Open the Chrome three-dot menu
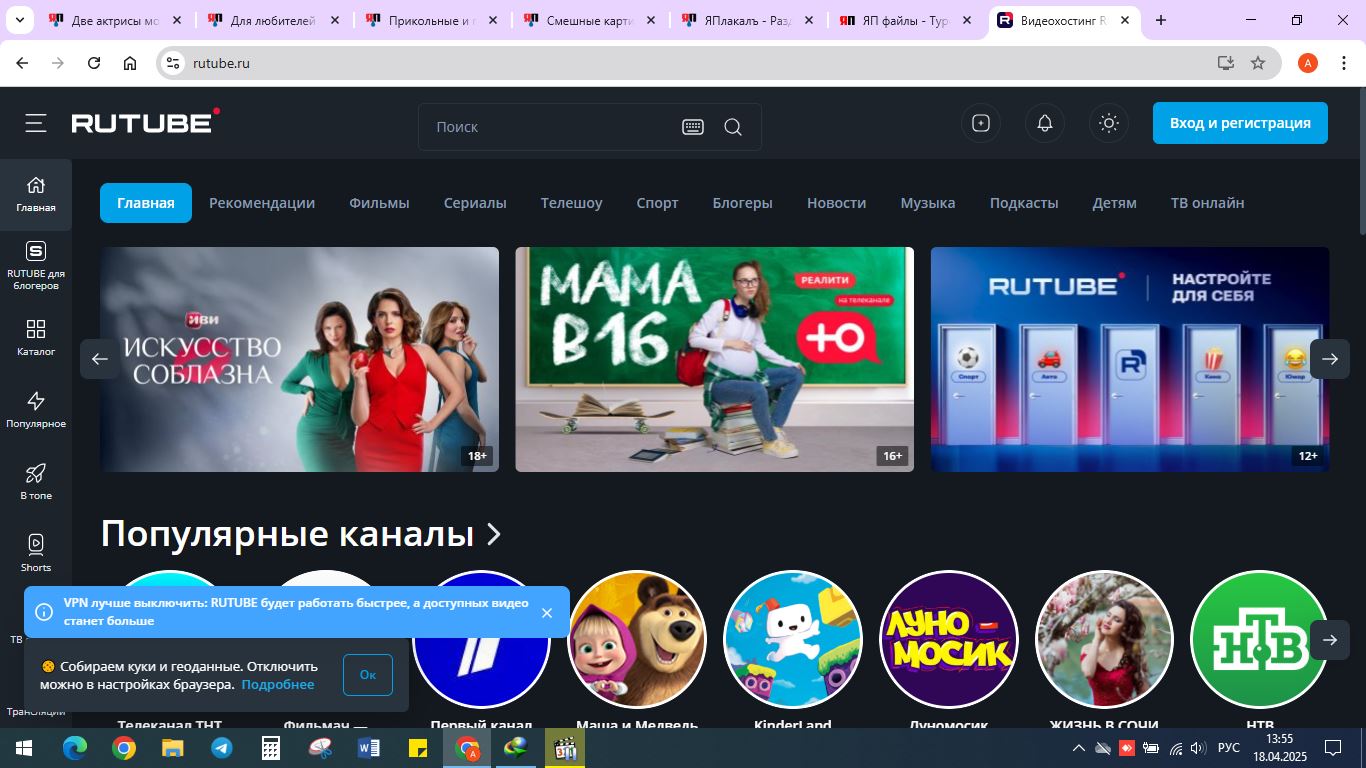The height and width of the screenshot is (768, 1366). [x=1343, y=63]
